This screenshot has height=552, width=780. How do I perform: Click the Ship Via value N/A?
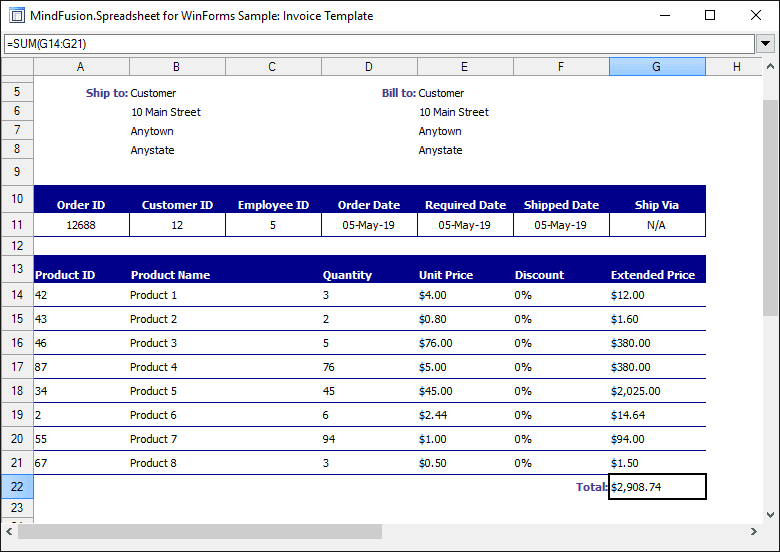[657, 225]
